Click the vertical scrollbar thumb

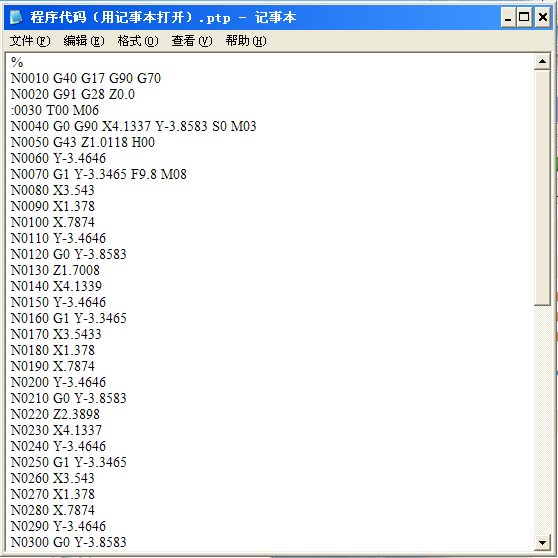(x=542, y=188)
